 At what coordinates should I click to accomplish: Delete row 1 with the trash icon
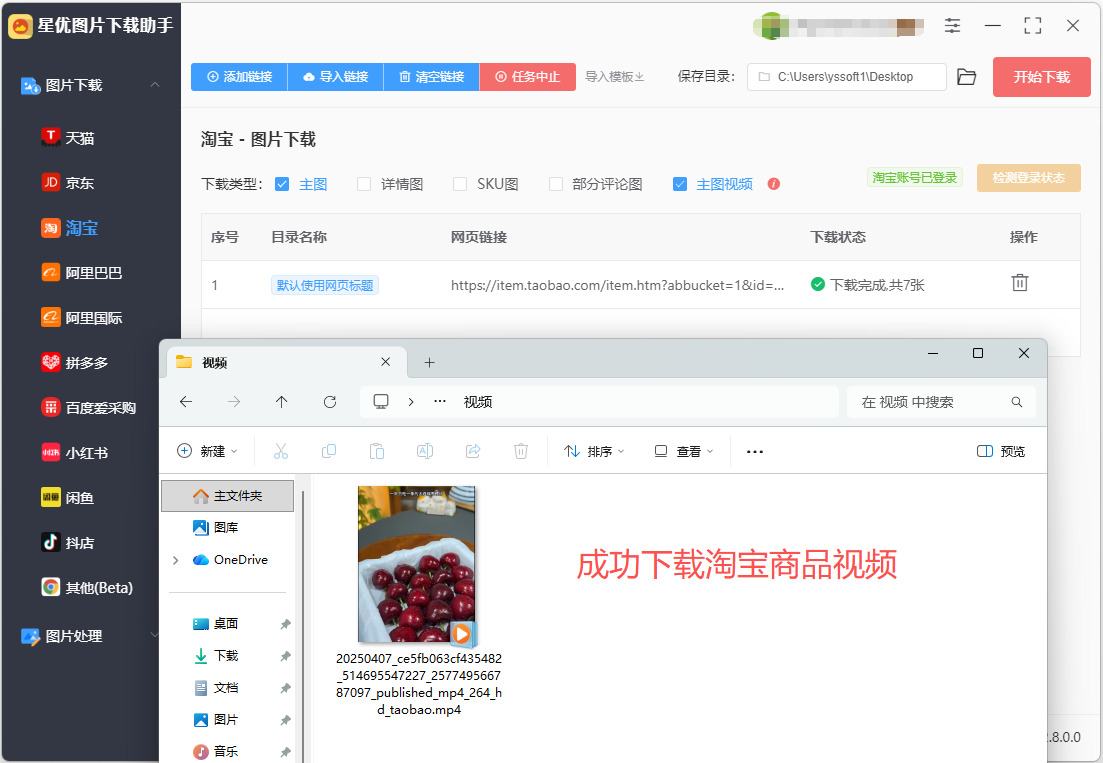[x=1019, y=283]
